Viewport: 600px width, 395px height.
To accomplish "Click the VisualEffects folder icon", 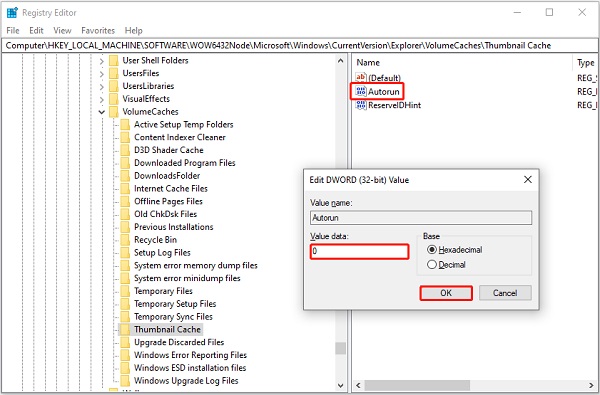I will [x=114, y=99].
